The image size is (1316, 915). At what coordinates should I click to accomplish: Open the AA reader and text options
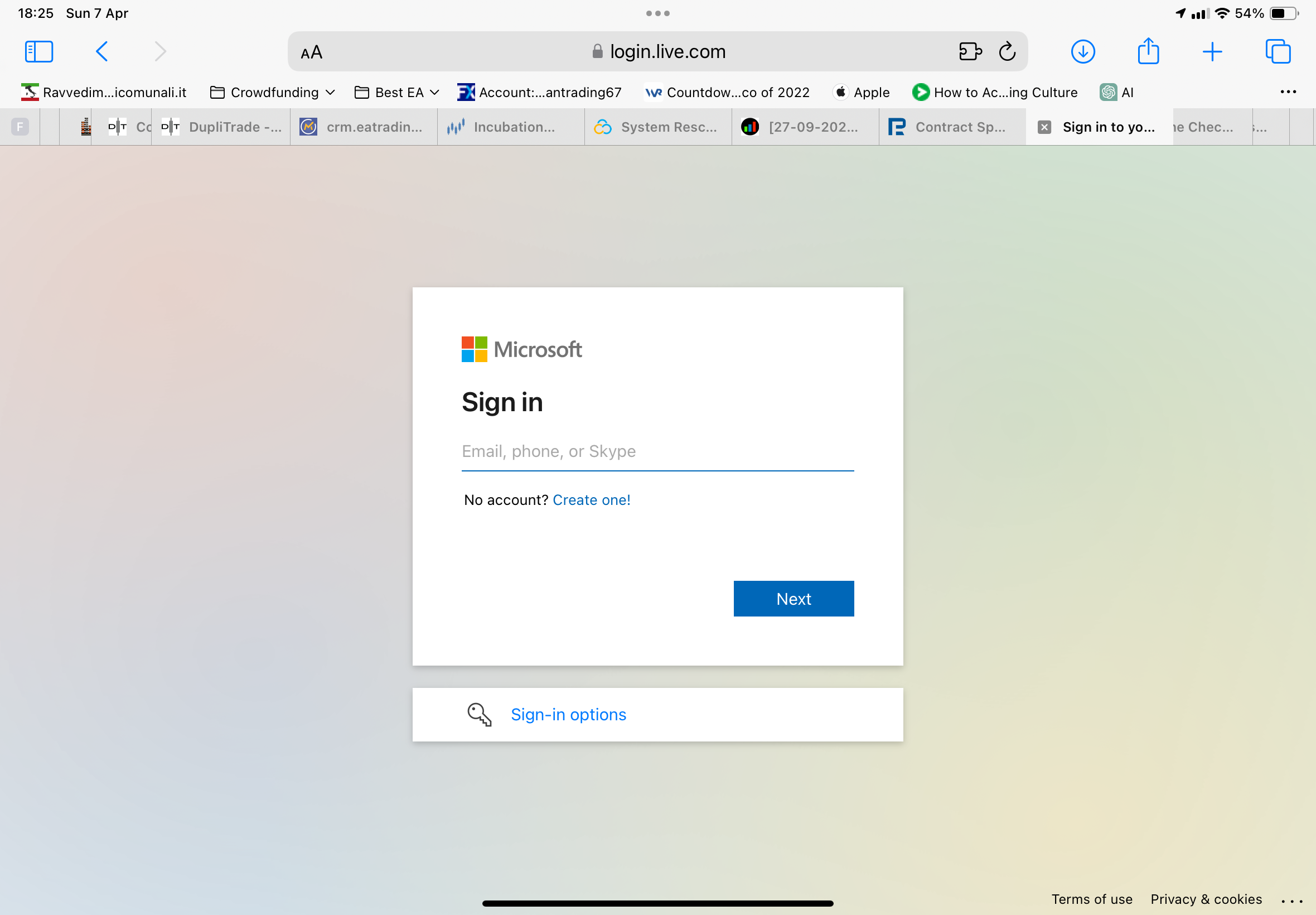coord(312,52)
